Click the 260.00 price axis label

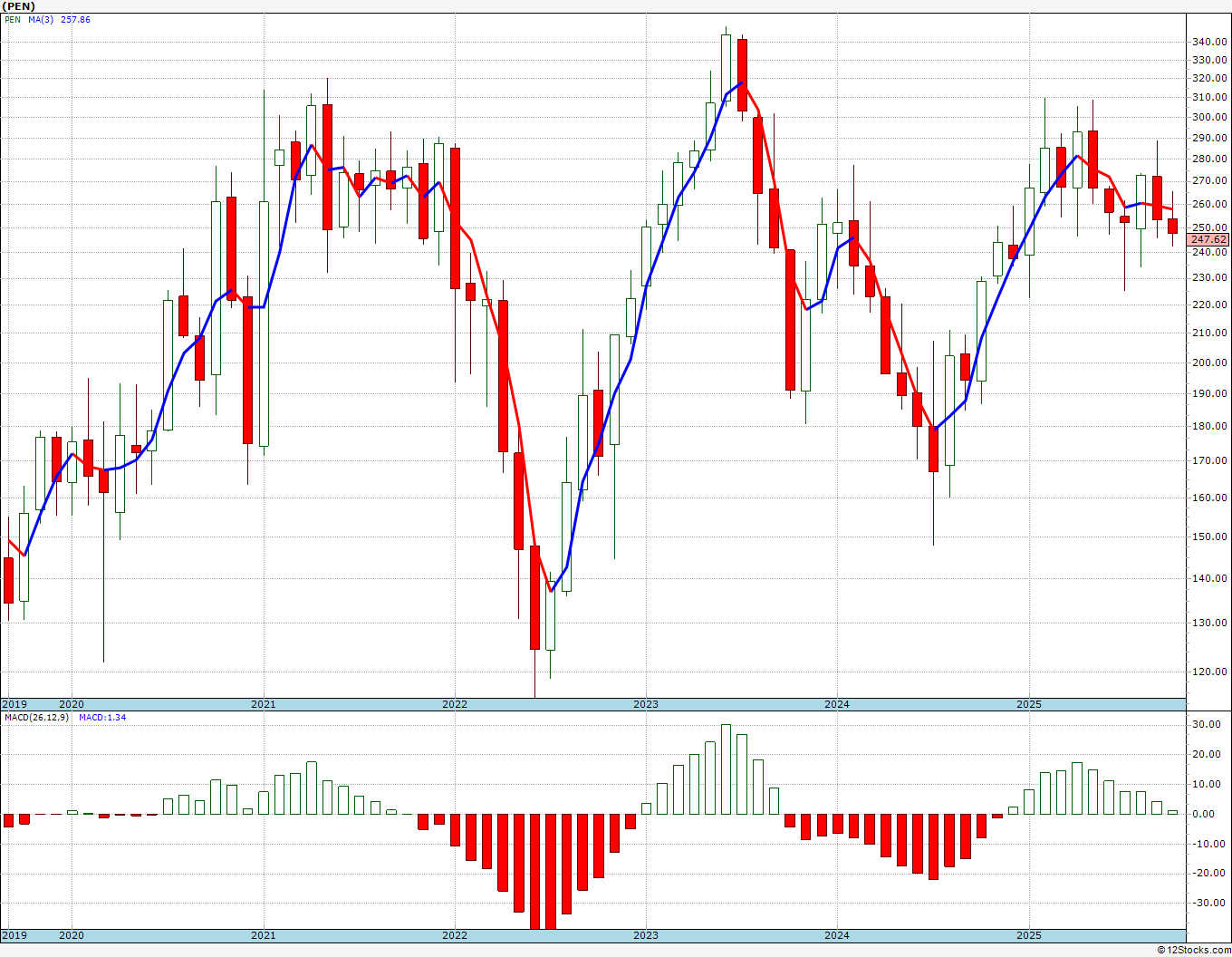tap(1210, 204)
